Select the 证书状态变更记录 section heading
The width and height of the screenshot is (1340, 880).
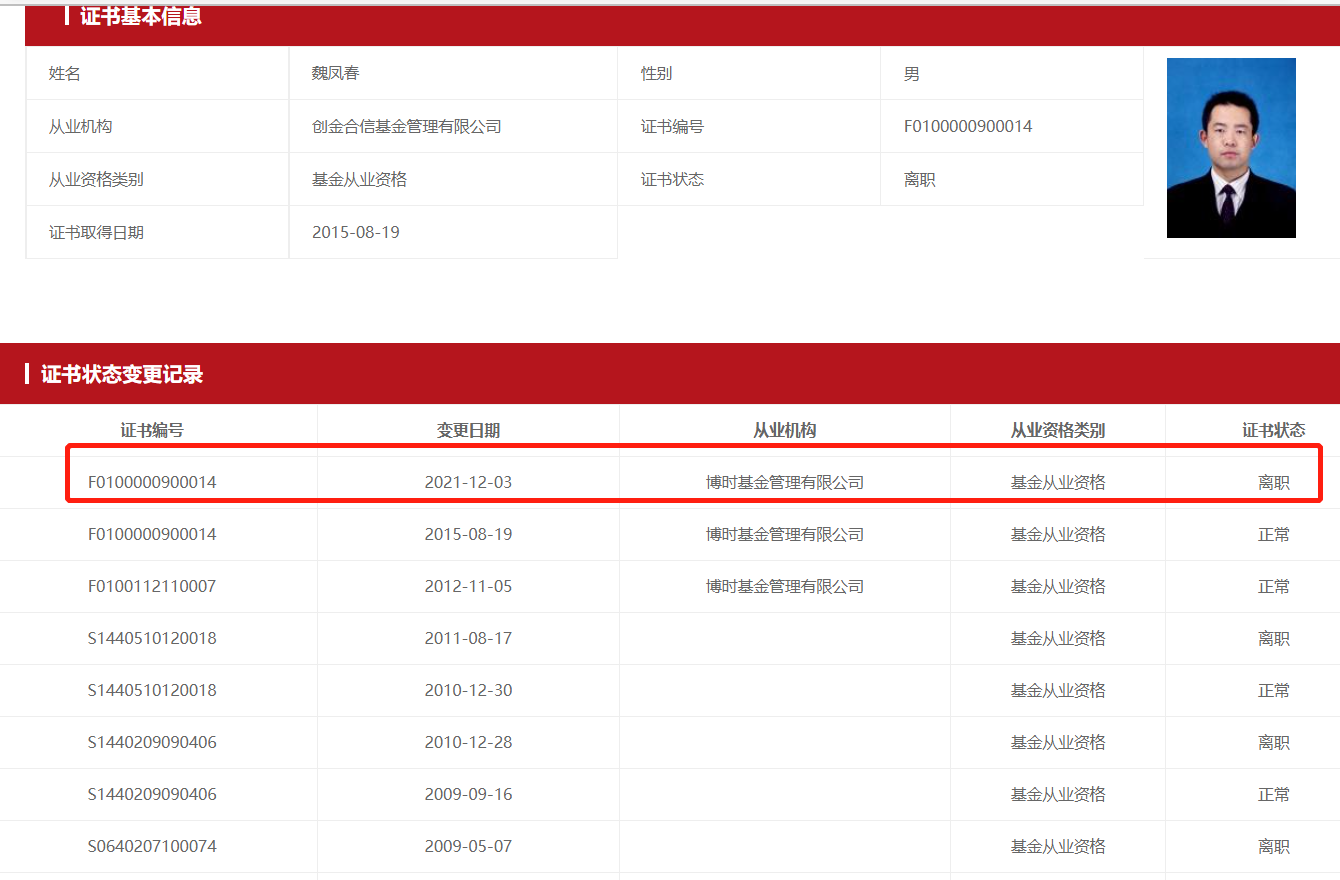click(x=122, y=374)
